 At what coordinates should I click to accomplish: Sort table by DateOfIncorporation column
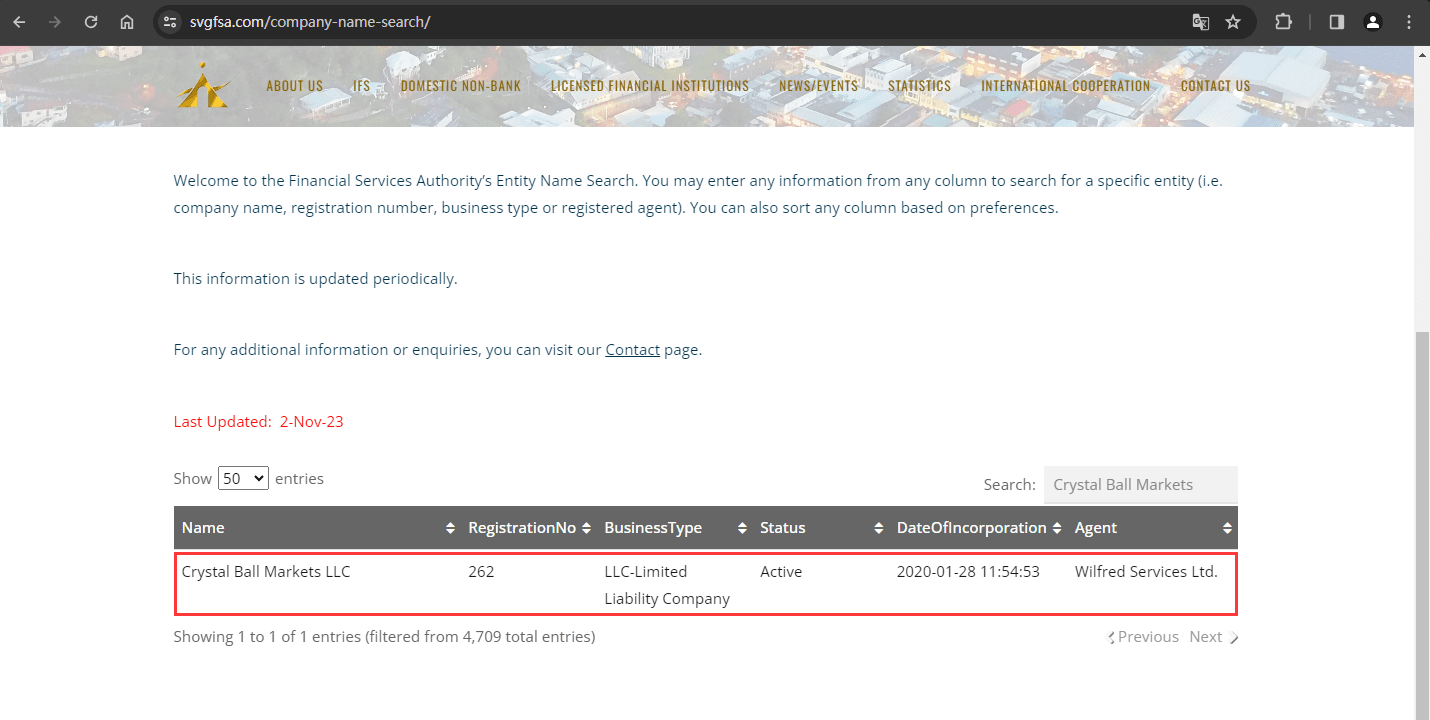tap(978, 528)
